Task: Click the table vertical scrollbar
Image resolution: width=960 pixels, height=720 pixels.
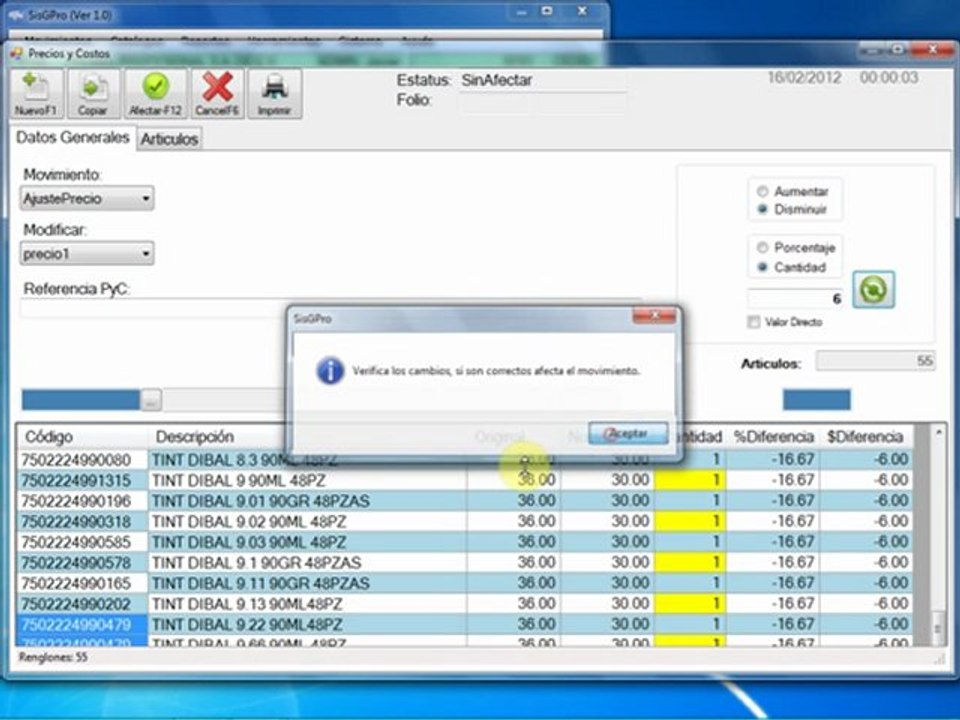Action: (x=937, y=535)
